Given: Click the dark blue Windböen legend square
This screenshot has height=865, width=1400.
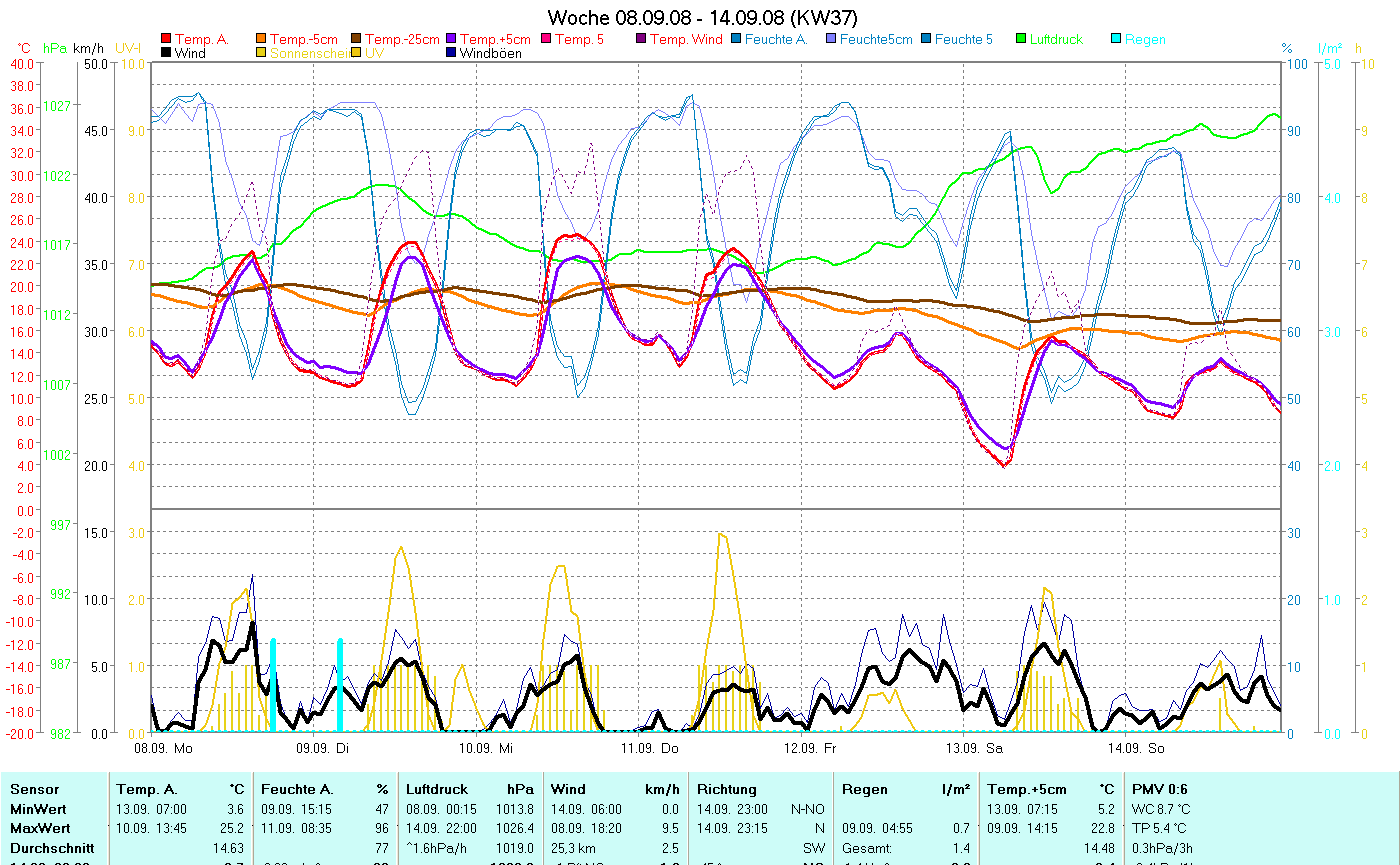Looking at the screenshot, I should click(x=452, y=53).
